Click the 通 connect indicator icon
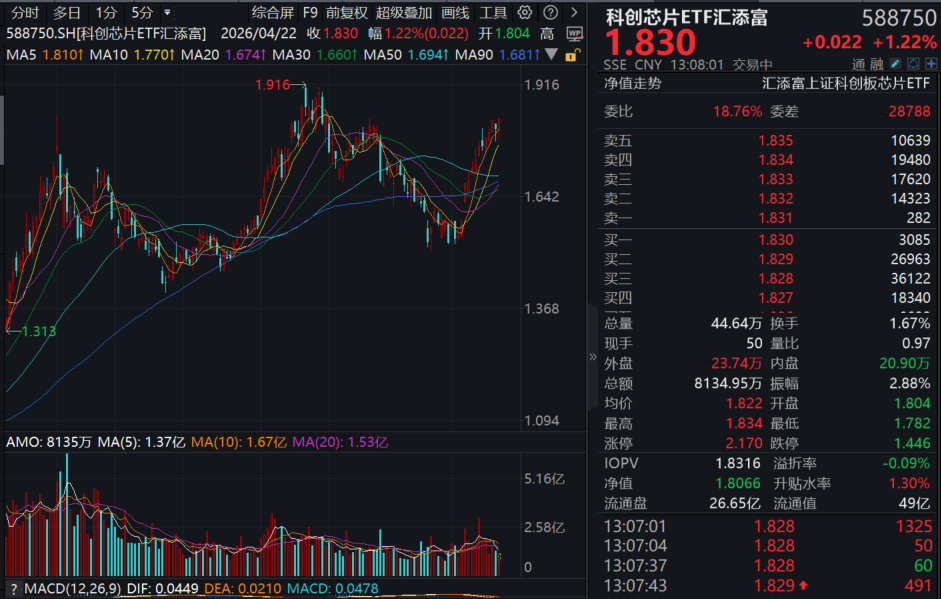Viewport: 941px width, 599px height. [x=858, y=63]
